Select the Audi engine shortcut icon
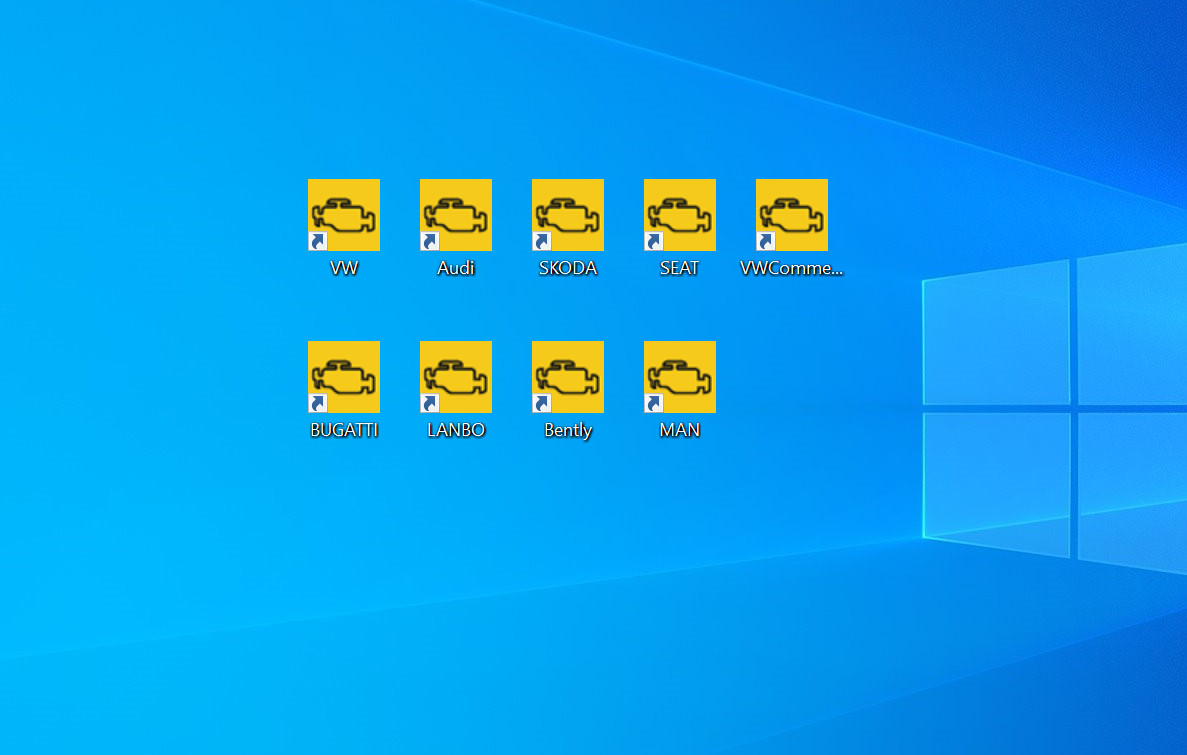The width and height of the screenshot is (1187, 755). click(x=456, y=215)
